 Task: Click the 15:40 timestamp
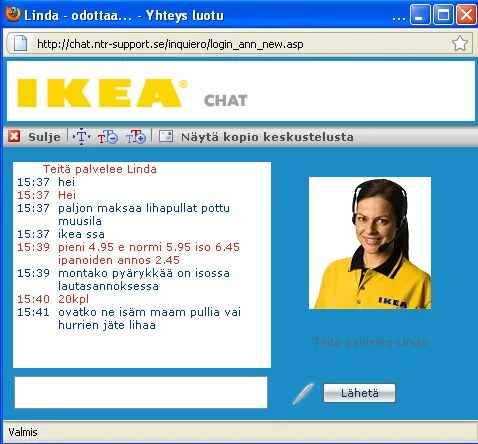click(33, 299)
